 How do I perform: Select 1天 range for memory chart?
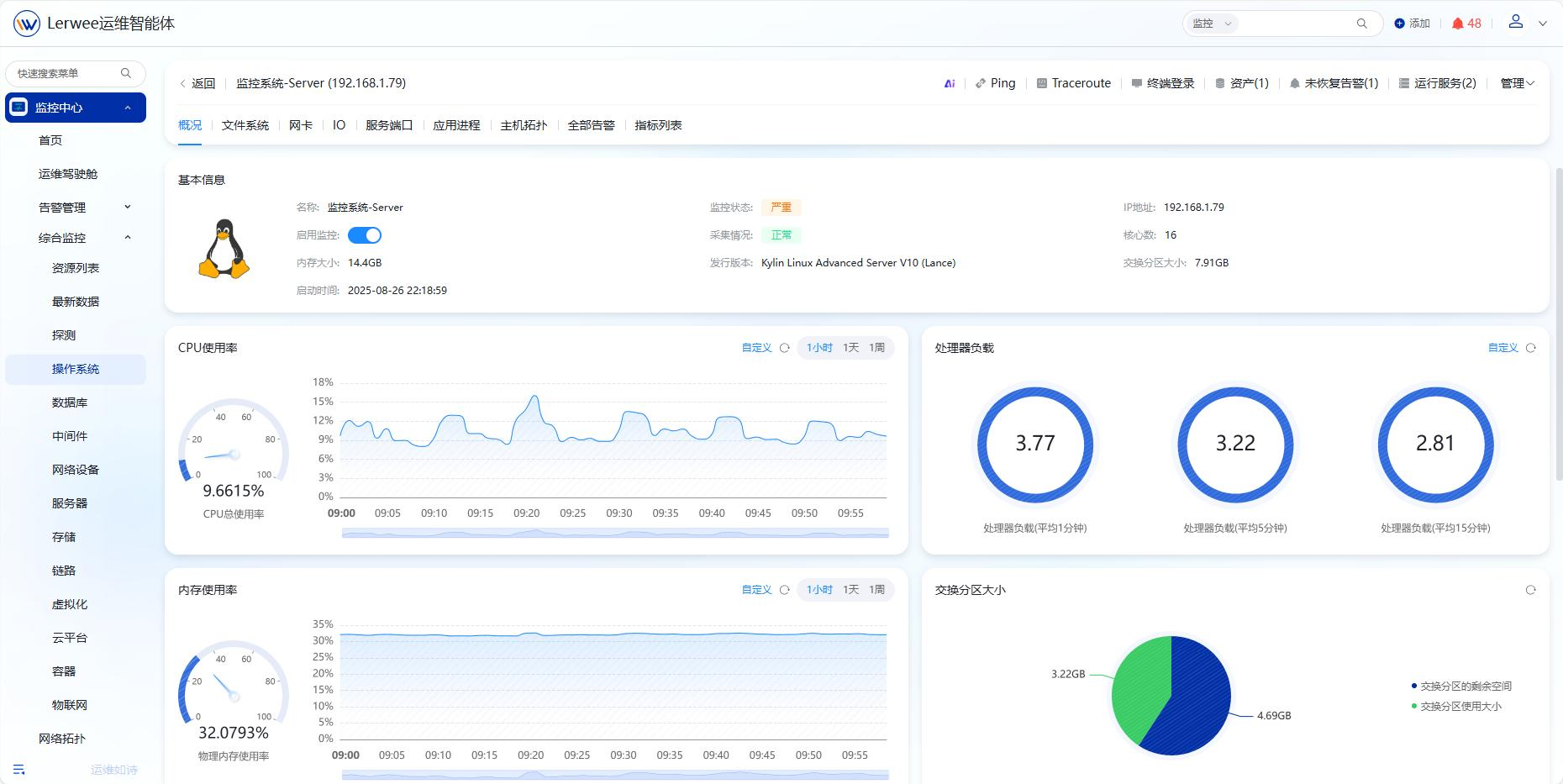[x=851, y=590]
